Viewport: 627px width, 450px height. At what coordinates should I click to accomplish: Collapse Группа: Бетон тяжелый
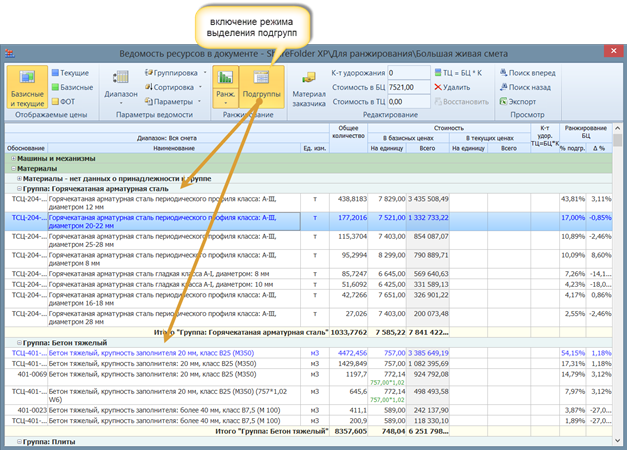19,343
